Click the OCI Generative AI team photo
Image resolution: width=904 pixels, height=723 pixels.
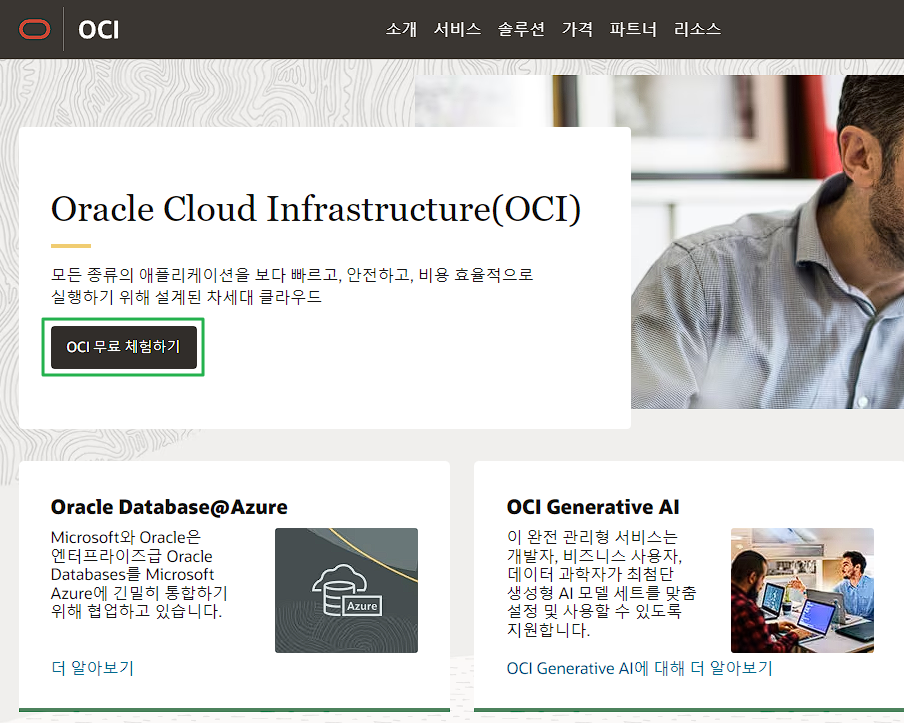coord(802,590)
